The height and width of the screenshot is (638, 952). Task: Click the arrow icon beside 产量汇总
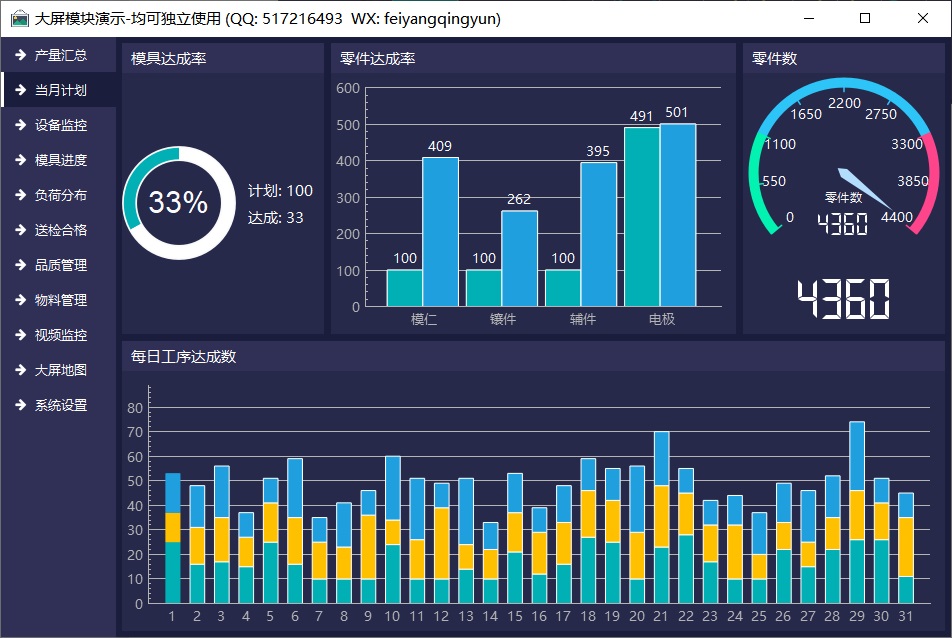tap(20, 55)
